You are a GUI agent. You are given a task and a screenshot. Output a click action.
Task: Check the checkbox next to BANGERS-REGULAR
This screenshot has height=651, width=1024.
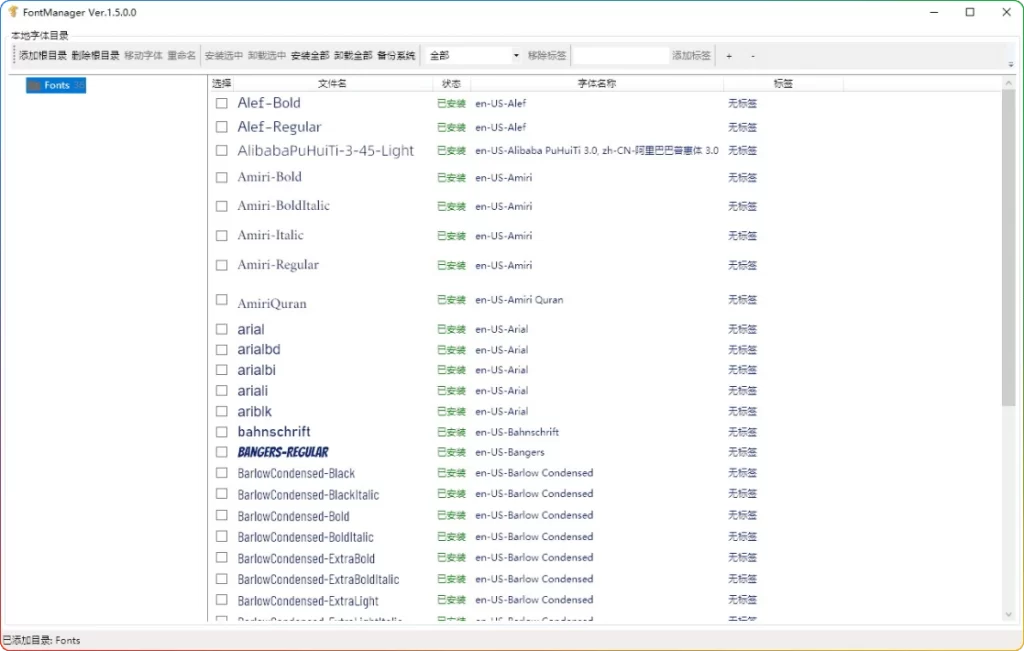221,452
